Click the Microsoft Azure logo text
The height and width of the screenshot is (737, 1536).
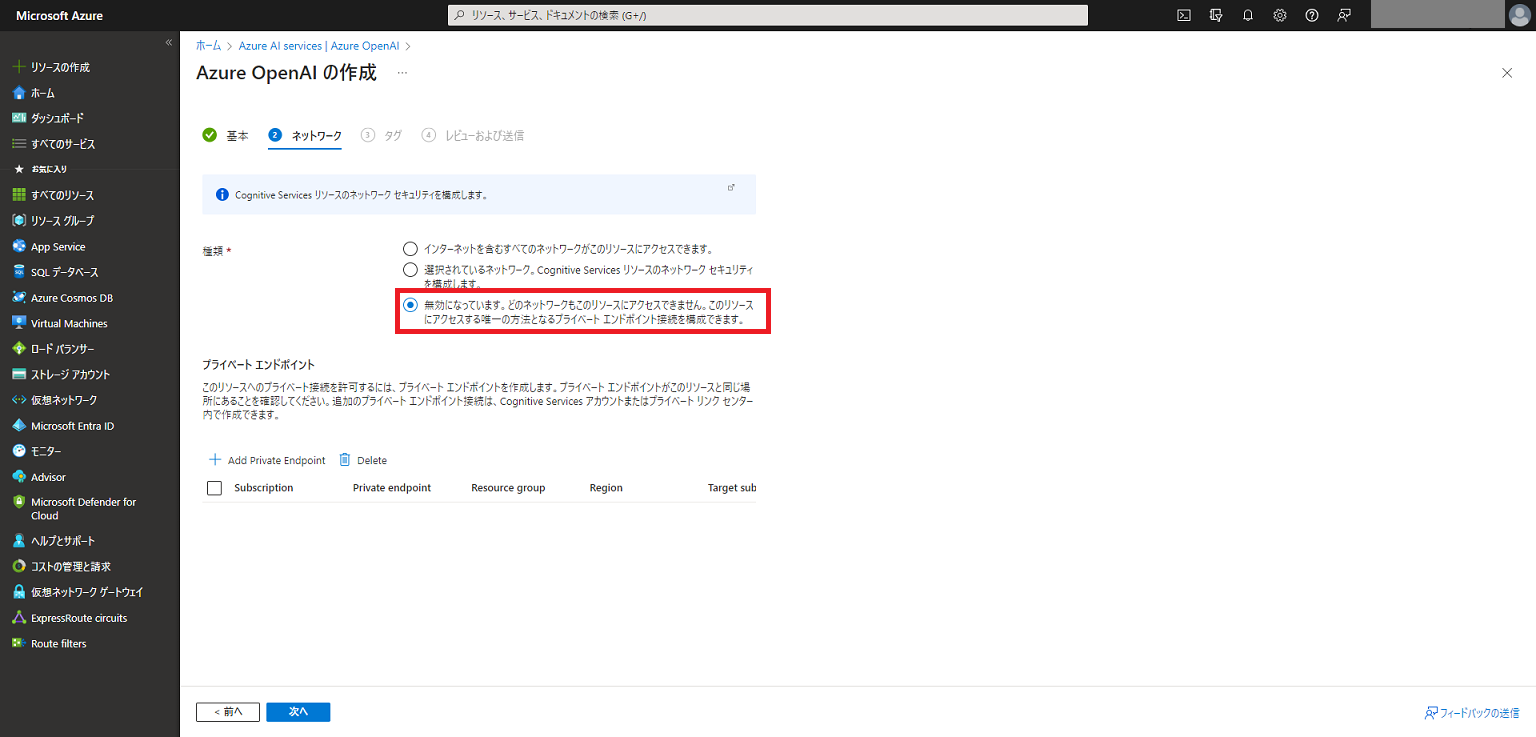[59, 15]
